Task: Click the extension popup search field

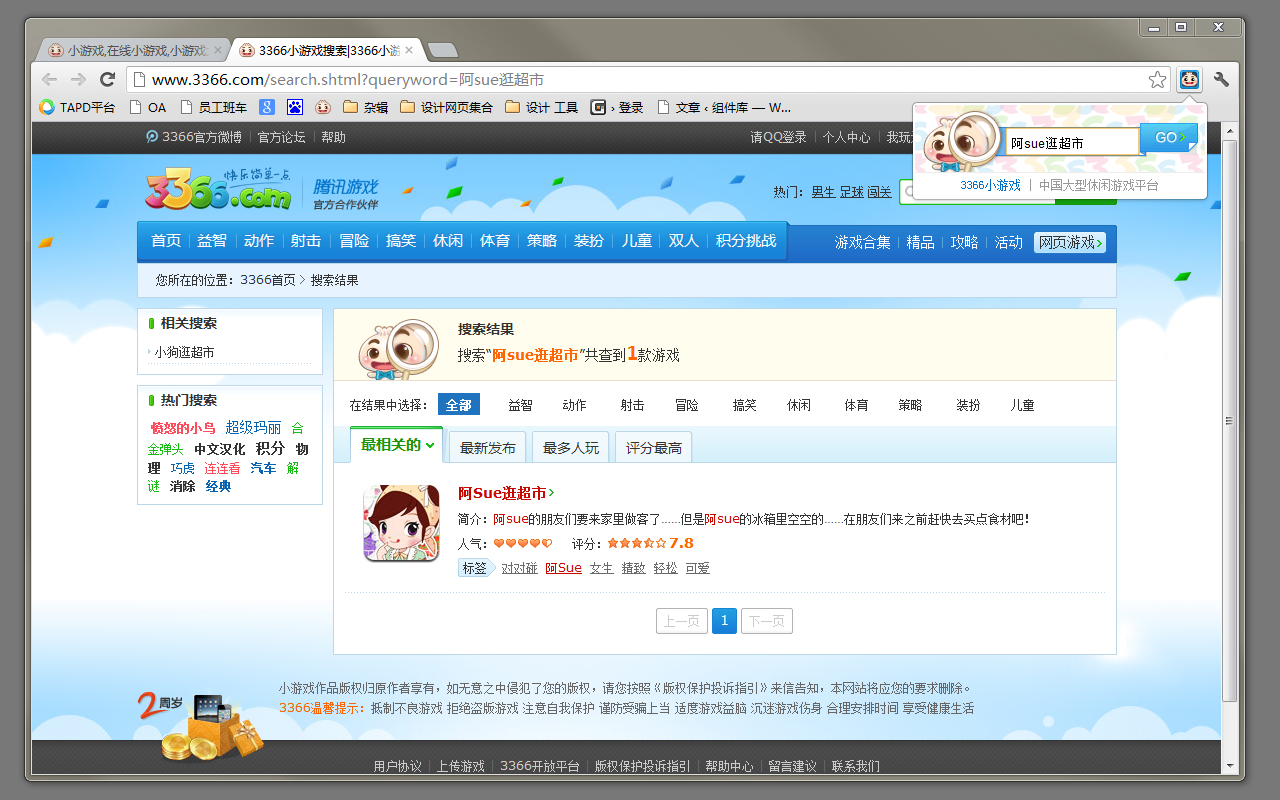Action: 1073,142
